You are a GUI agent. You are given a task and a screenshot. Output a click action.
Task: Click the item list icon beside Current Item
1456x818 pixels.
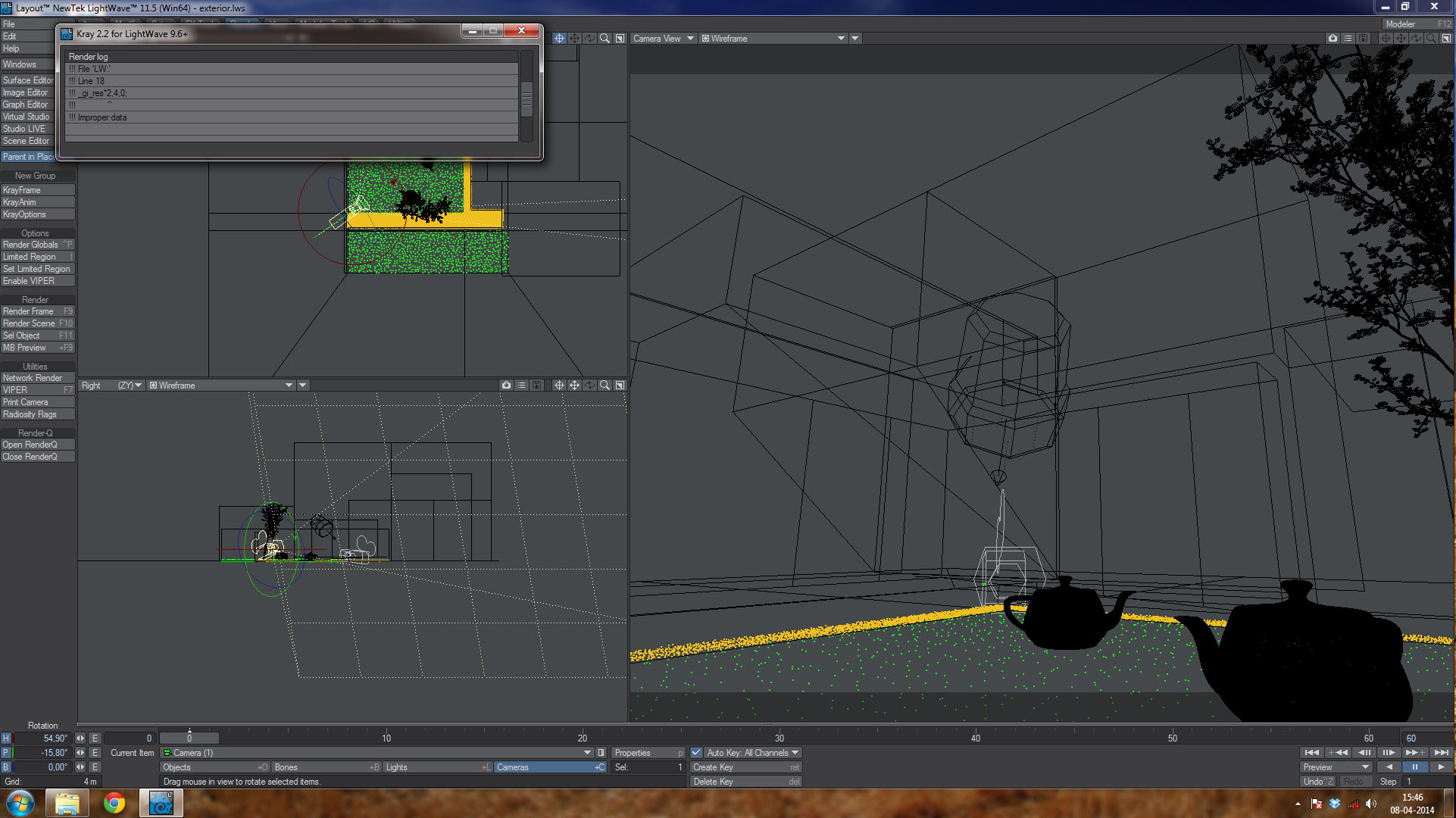click(x=601, y=753)
